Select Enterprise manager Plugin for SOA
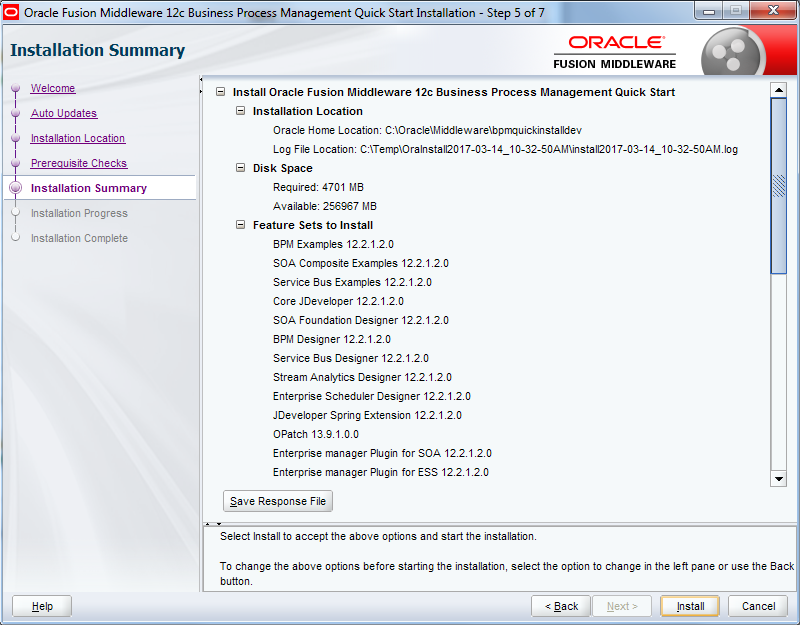 382,453
